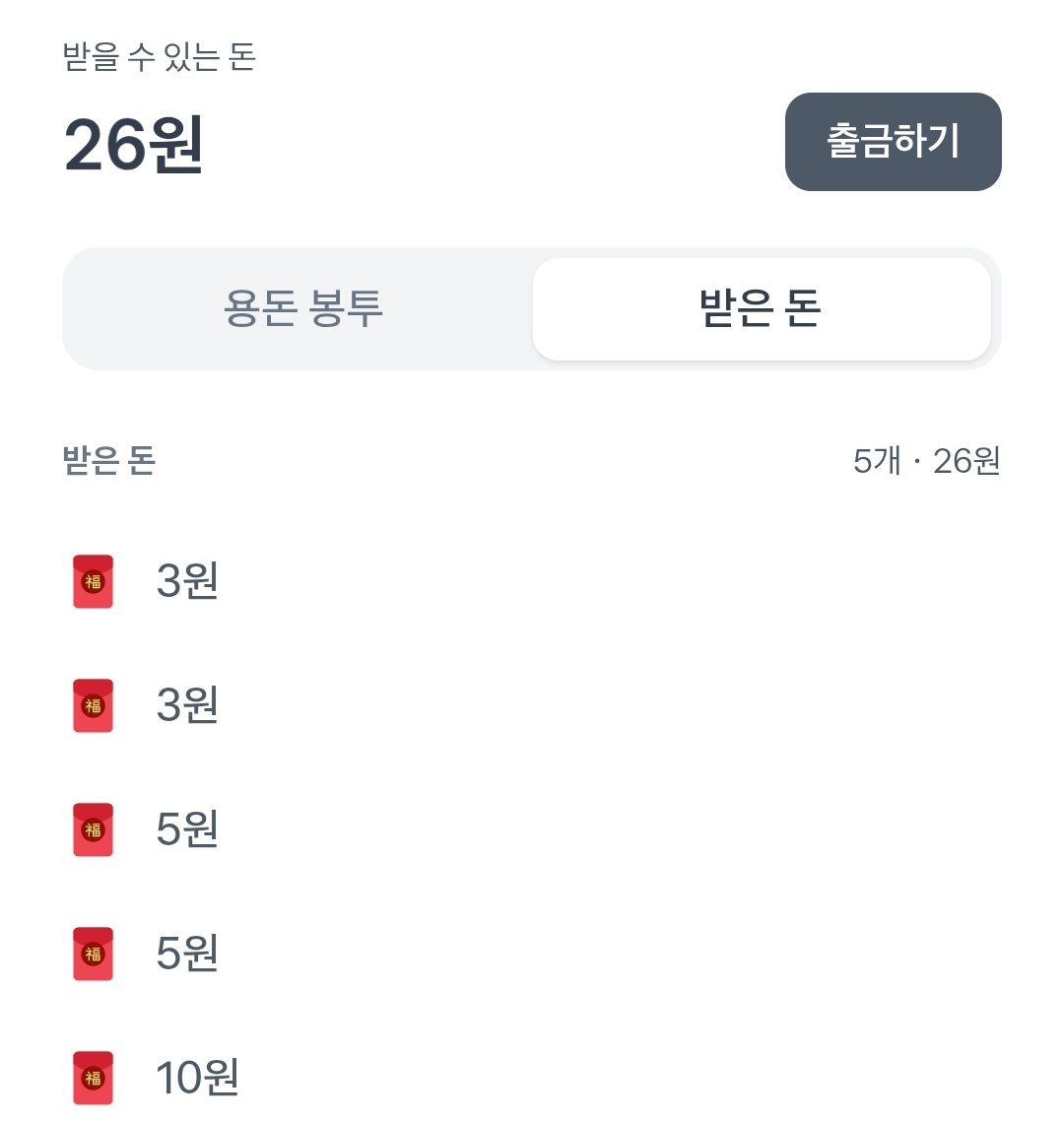The width and height of the screenshot is (1064, 1122).
Task: Open the 10원 received entry text
Action: pos(198,1078)
